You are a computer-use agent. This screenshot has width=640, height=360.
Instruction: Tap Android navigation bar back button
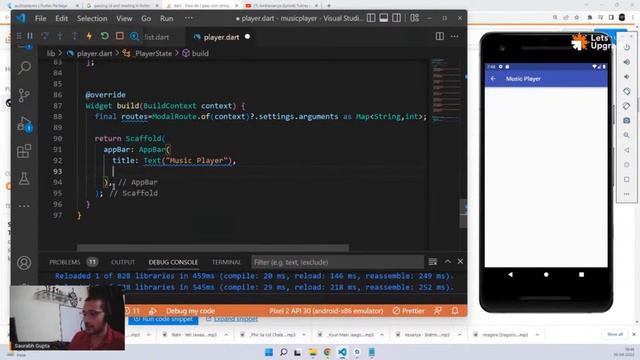click(x=510, y=275)
